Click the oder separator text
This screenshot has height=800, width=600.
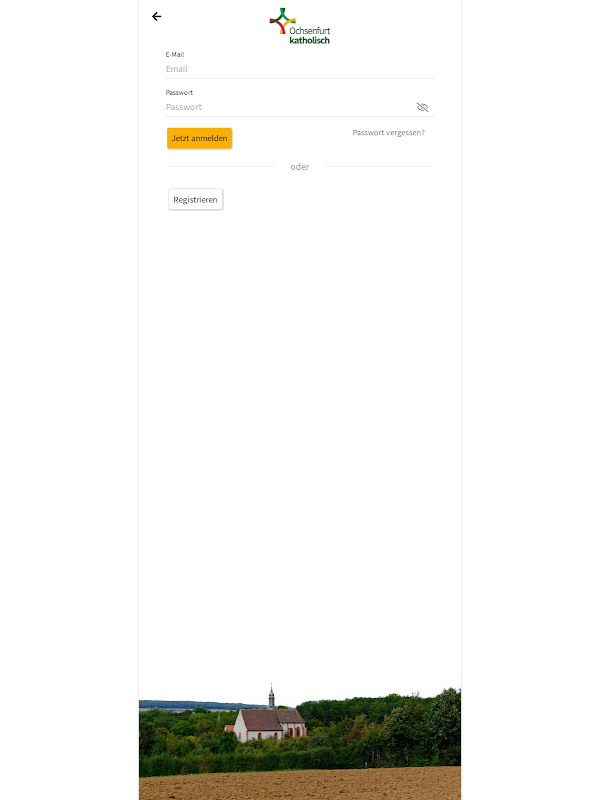[x=300, y=167]
